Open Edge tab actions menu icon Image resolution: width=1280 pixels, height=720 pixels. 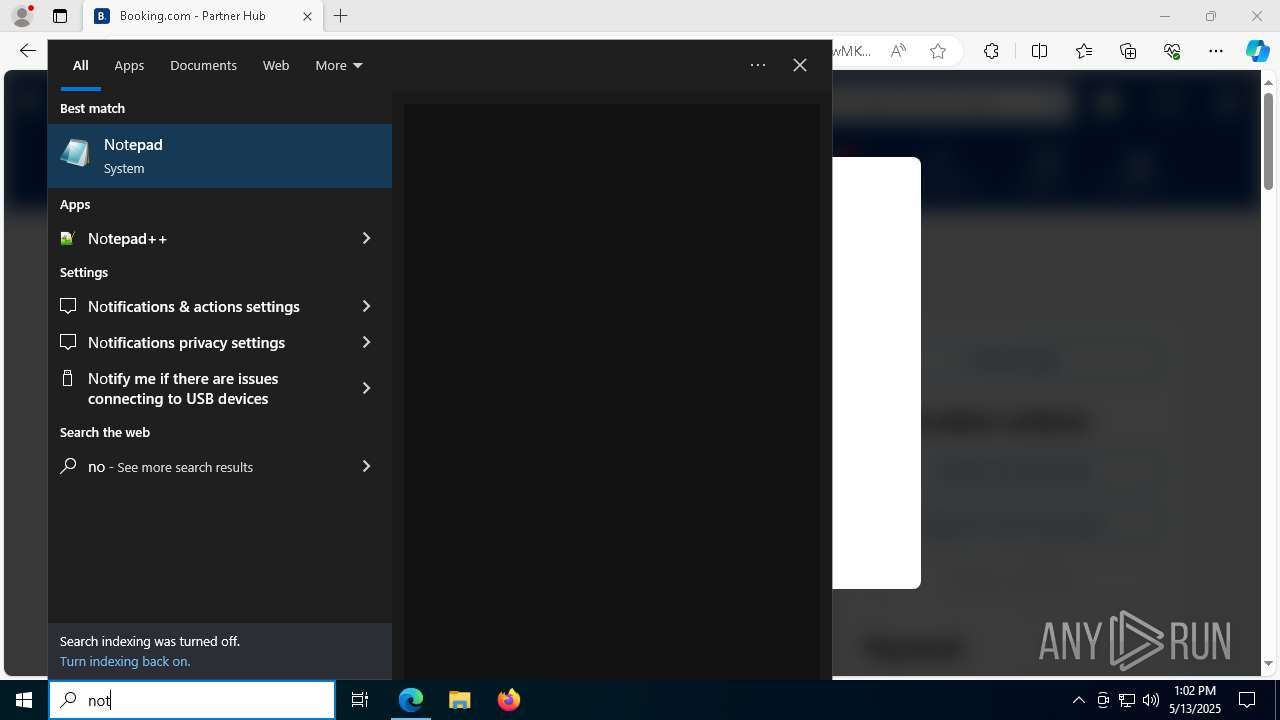point(60,16)
